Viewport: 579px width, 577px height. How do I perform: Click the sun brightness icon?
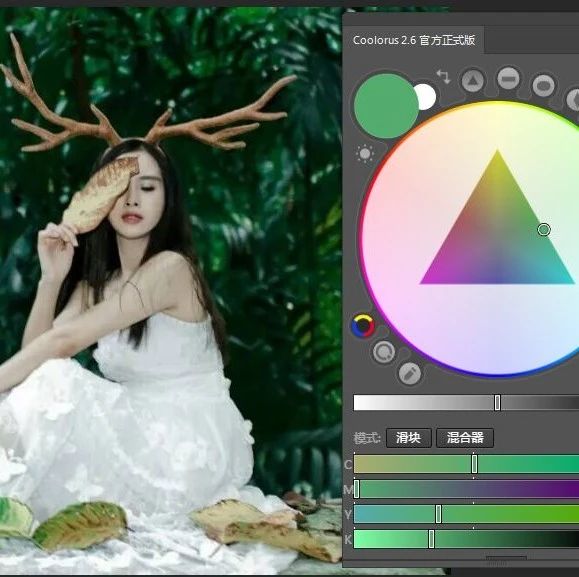coord(365,154)
